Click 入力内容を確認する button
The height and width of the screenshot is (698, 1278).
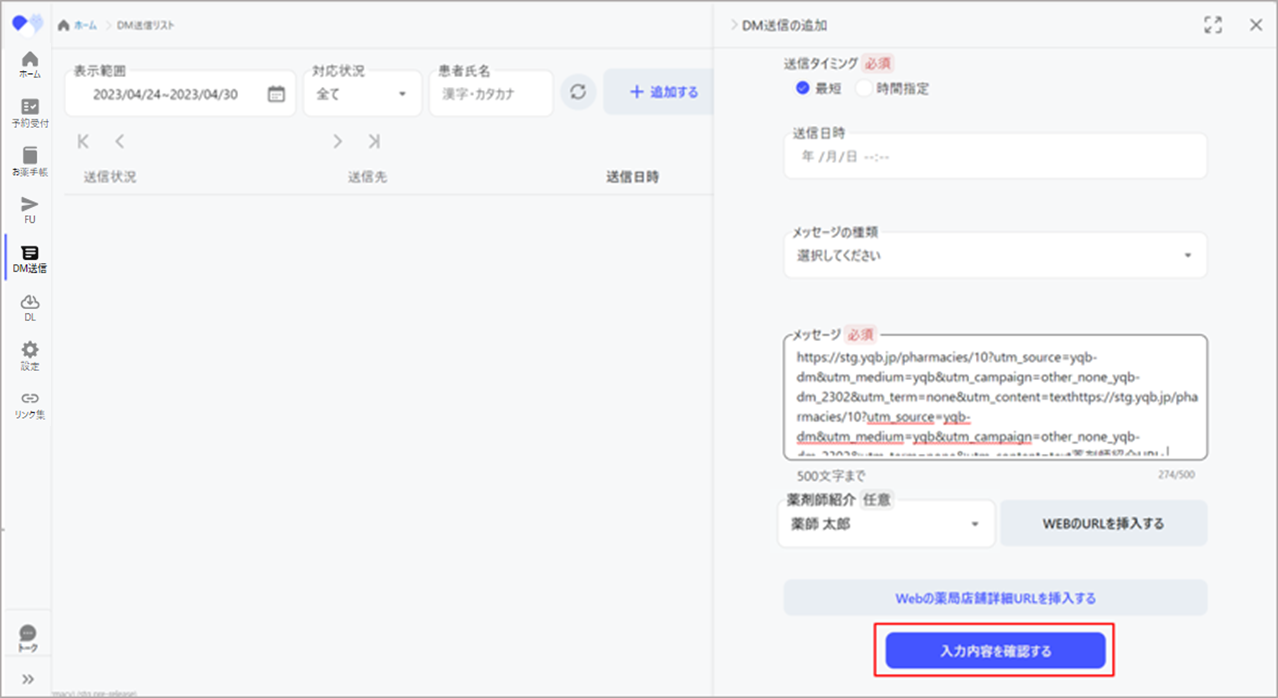coord(995,651)
